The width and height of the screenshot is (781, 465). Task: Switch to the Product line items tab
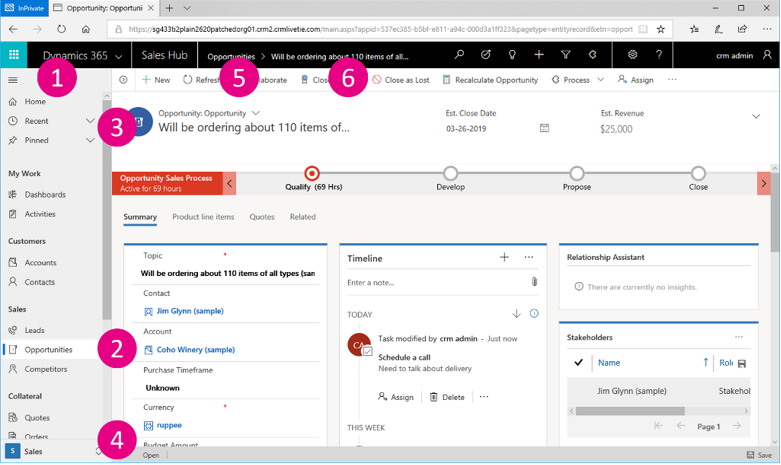coord(203,217)
